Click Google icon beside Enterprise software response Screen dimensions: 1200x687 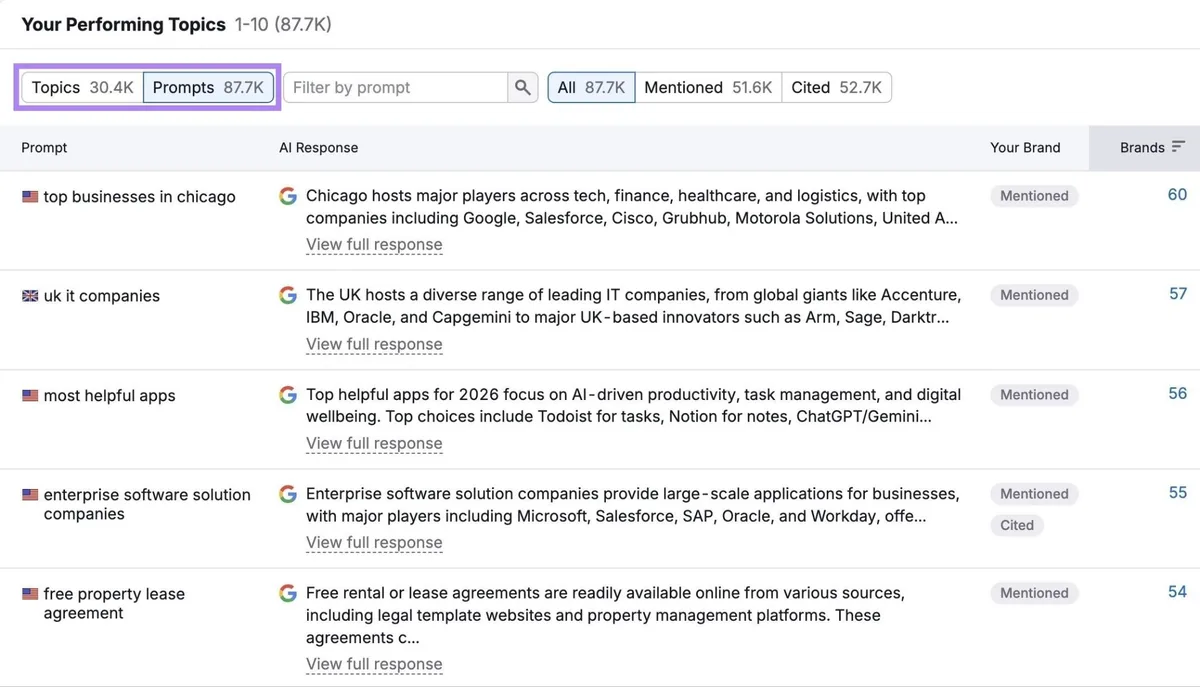[288, 494]
